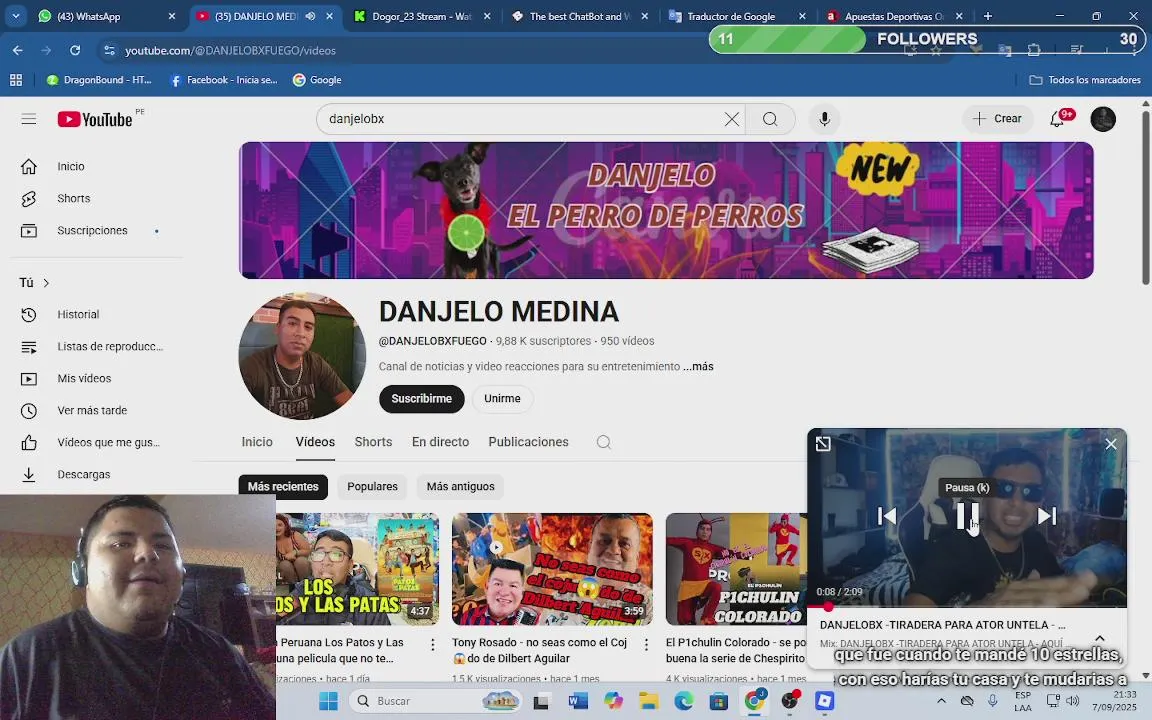
Task: Expand channel description with ...más
Action: 698,367
